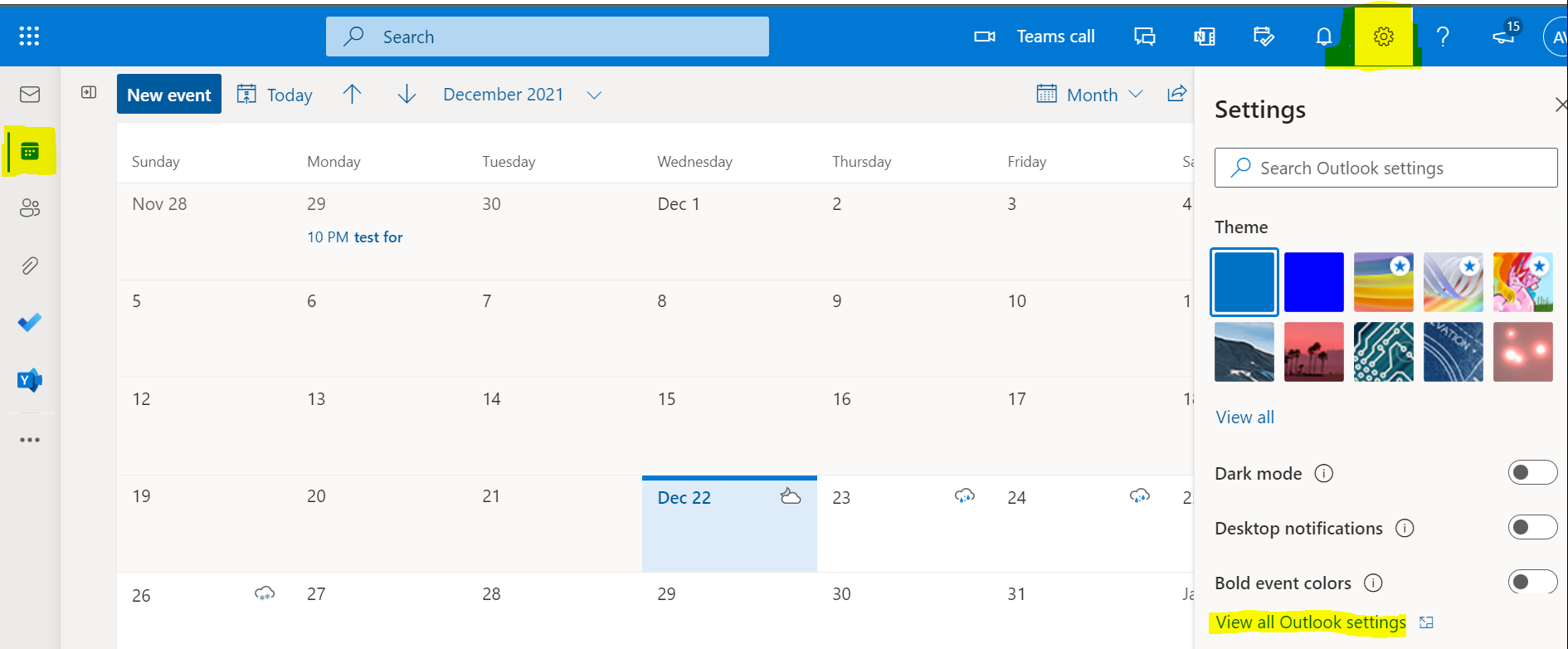The height and width of the screenshot is (649, 1568).
Task: Start a Teams call
Action: (1035, 37)
